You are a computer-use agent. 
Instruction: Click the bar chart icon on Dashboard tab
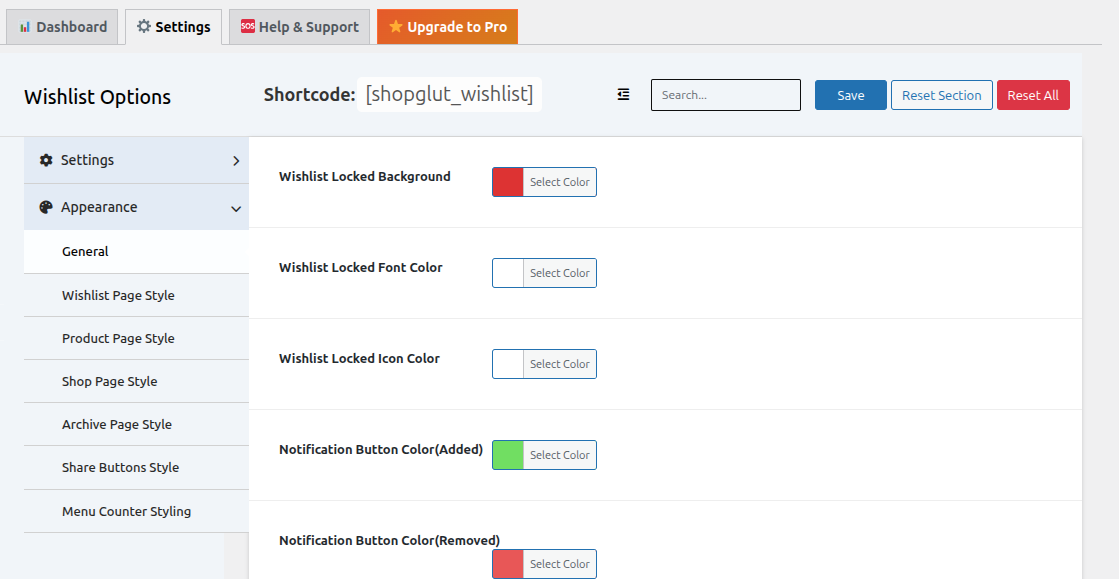[x=25, y=27]
